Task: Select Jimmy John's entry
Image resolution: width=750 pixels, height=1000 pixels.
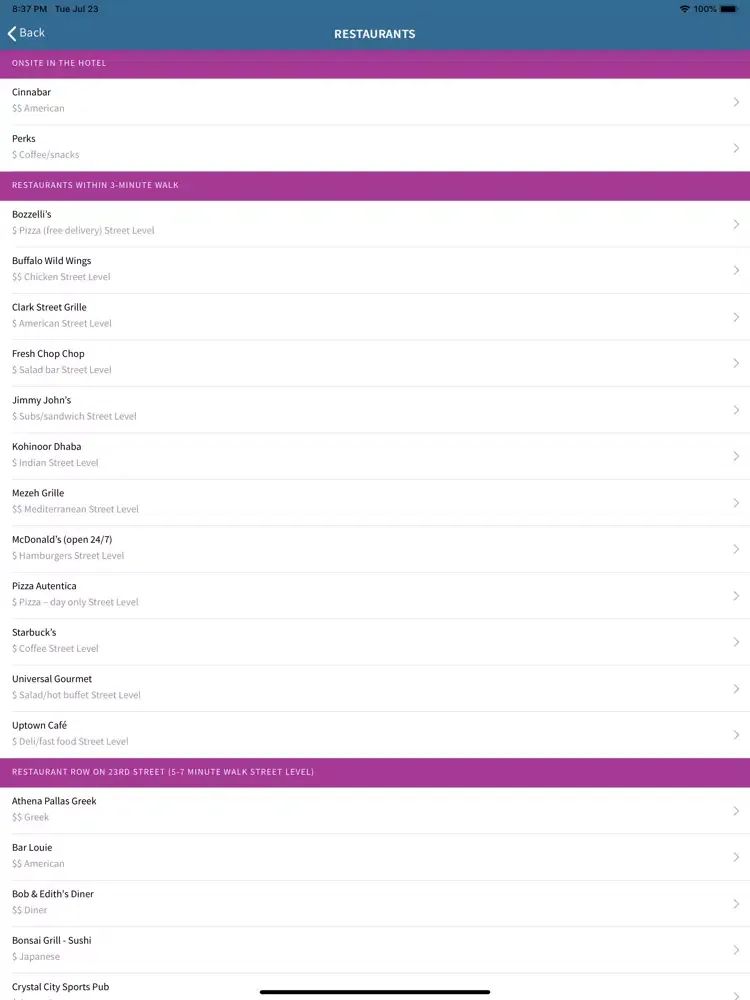Action: [375, 410]
